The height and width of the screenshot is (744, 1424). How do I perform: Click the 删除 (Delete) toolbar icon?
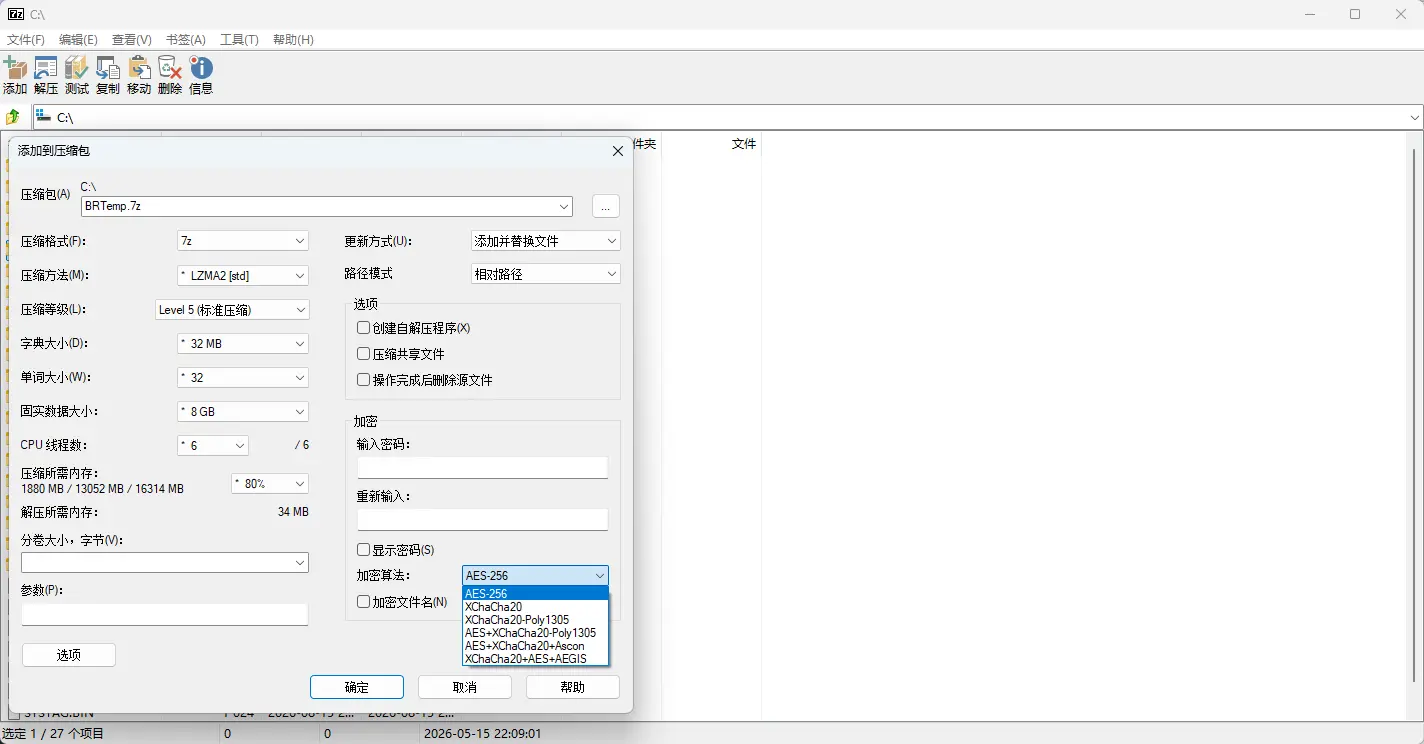click(170, 75)
